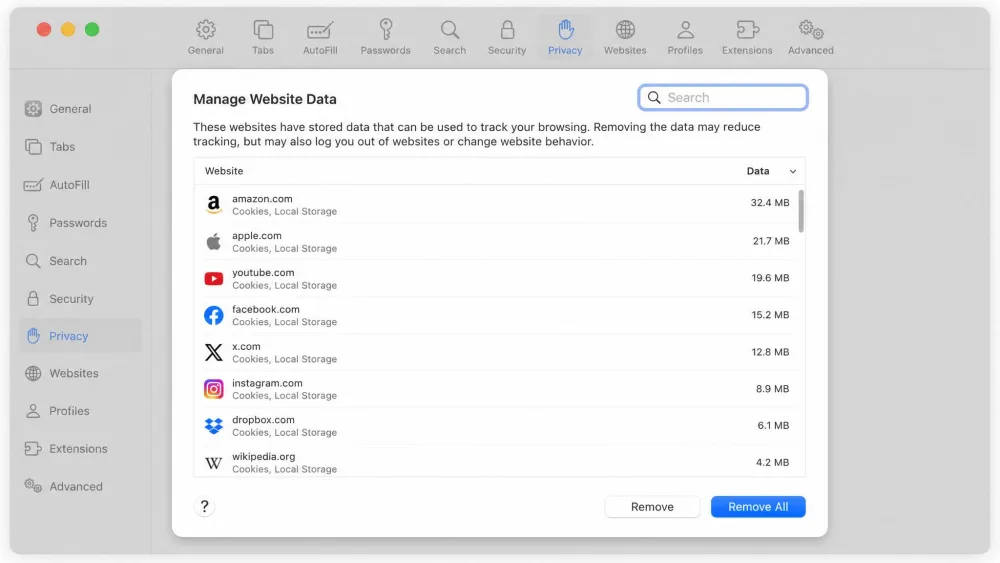Click the Remove button
This screenshot has width=1000, height=563.
pos(652,506)
